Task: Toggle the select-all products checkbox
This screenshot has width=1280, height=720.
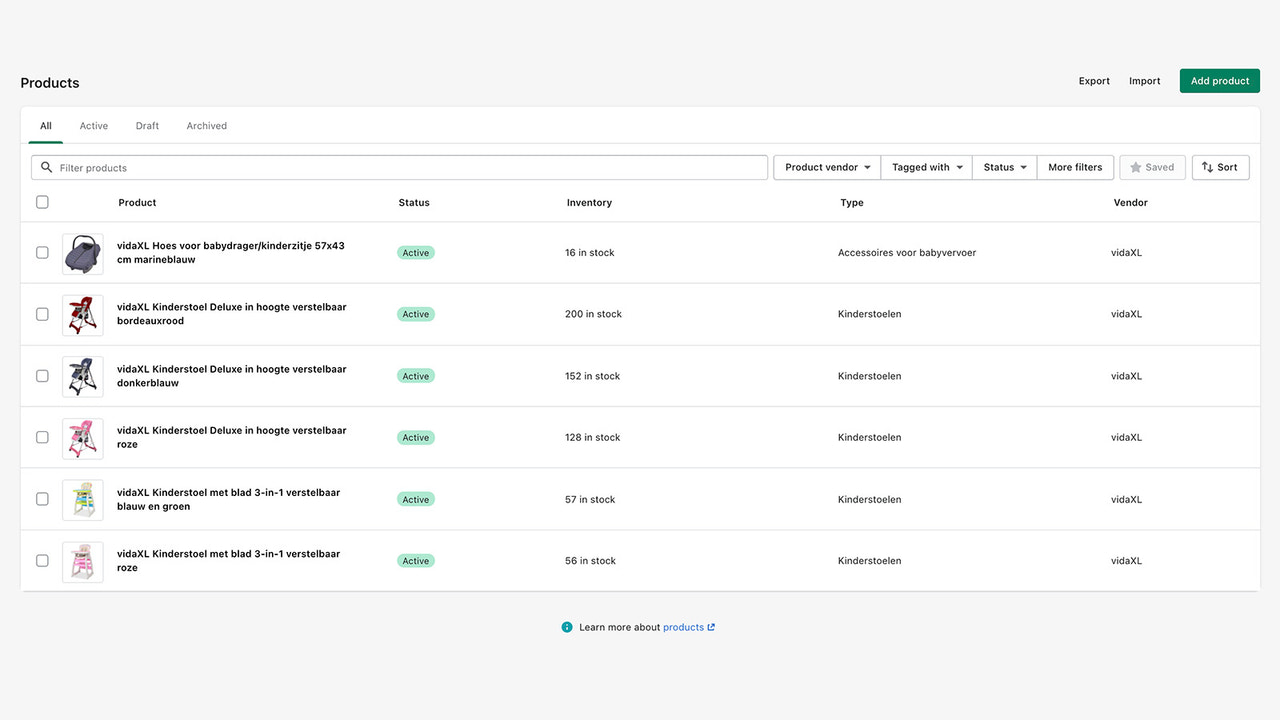Action: click(x=42, y=202)
